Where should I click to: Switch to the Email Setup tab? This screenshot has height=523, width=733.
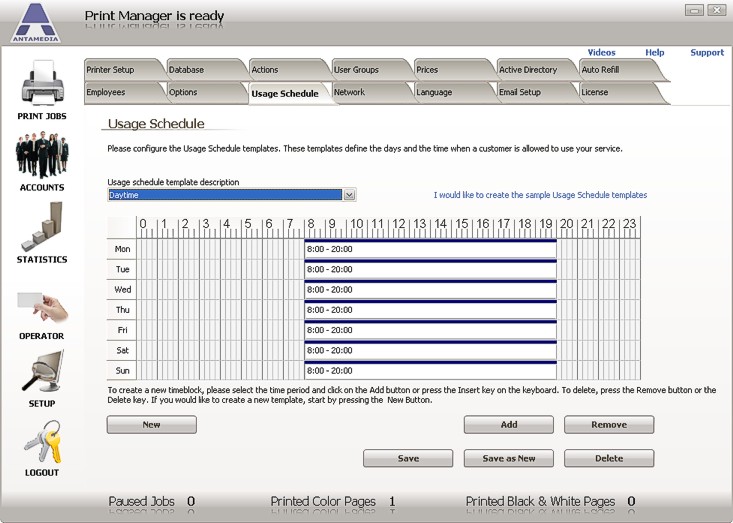tap(534, 92)
